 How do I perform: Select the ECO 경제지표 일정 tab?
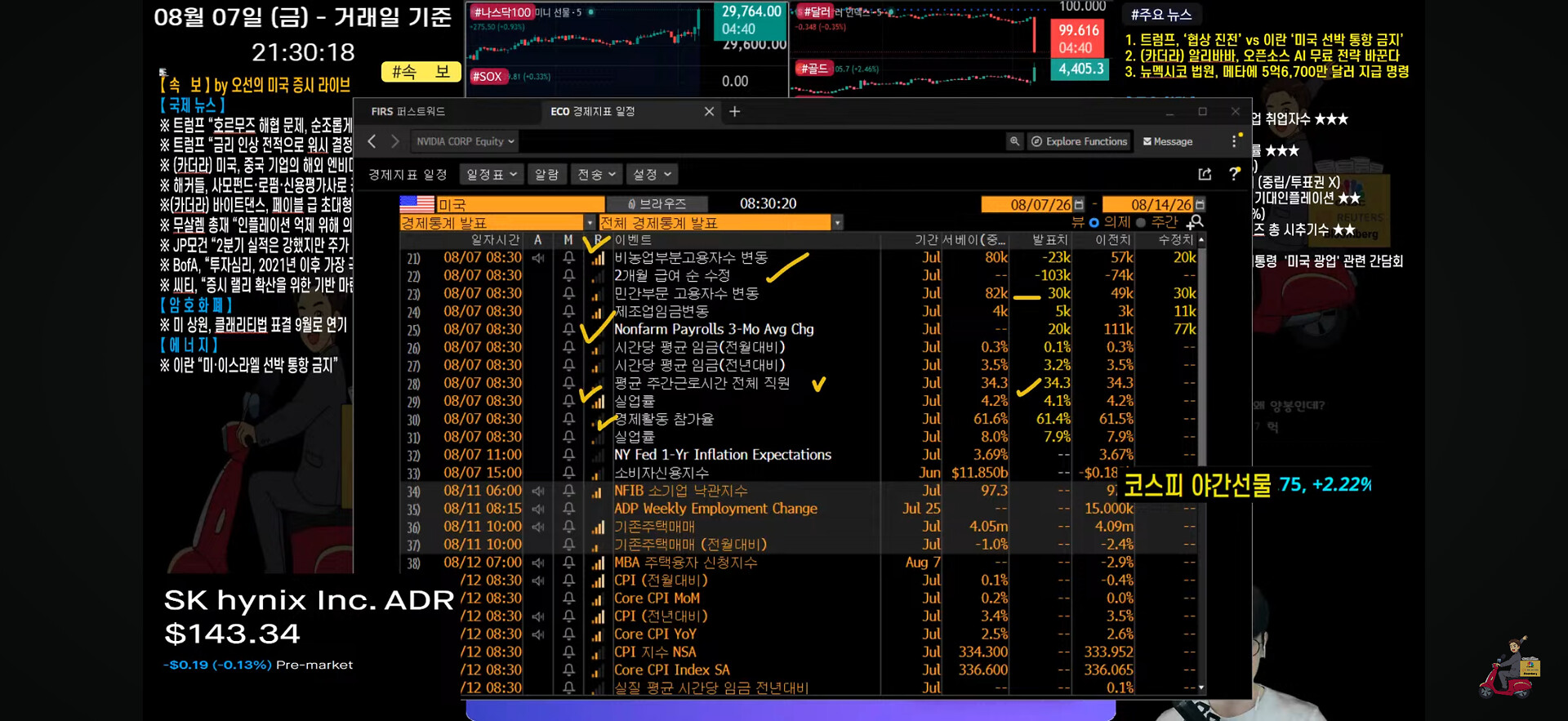pos(593,111)
